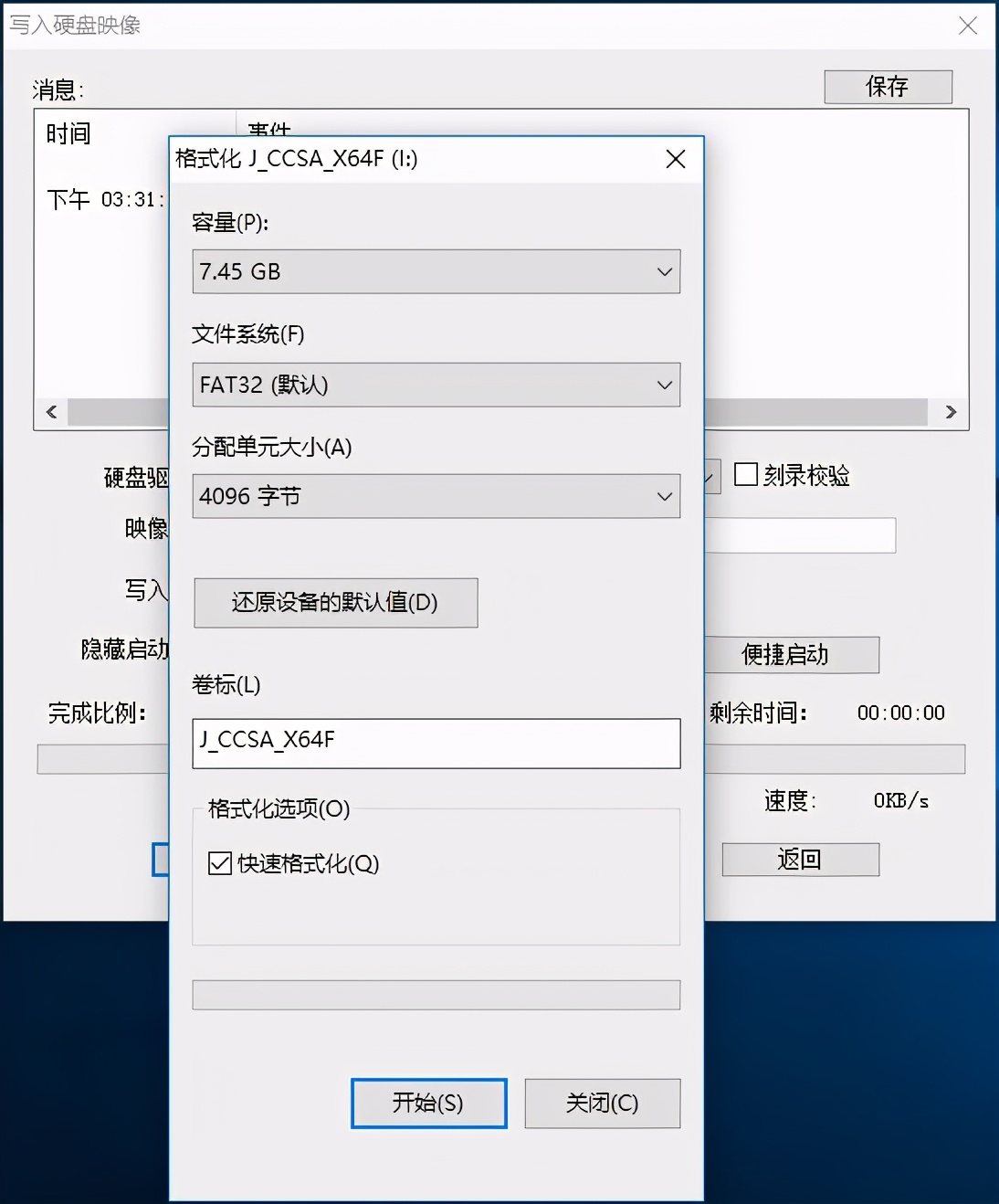Click the 卷标(L) label

[x=226, y=684]
